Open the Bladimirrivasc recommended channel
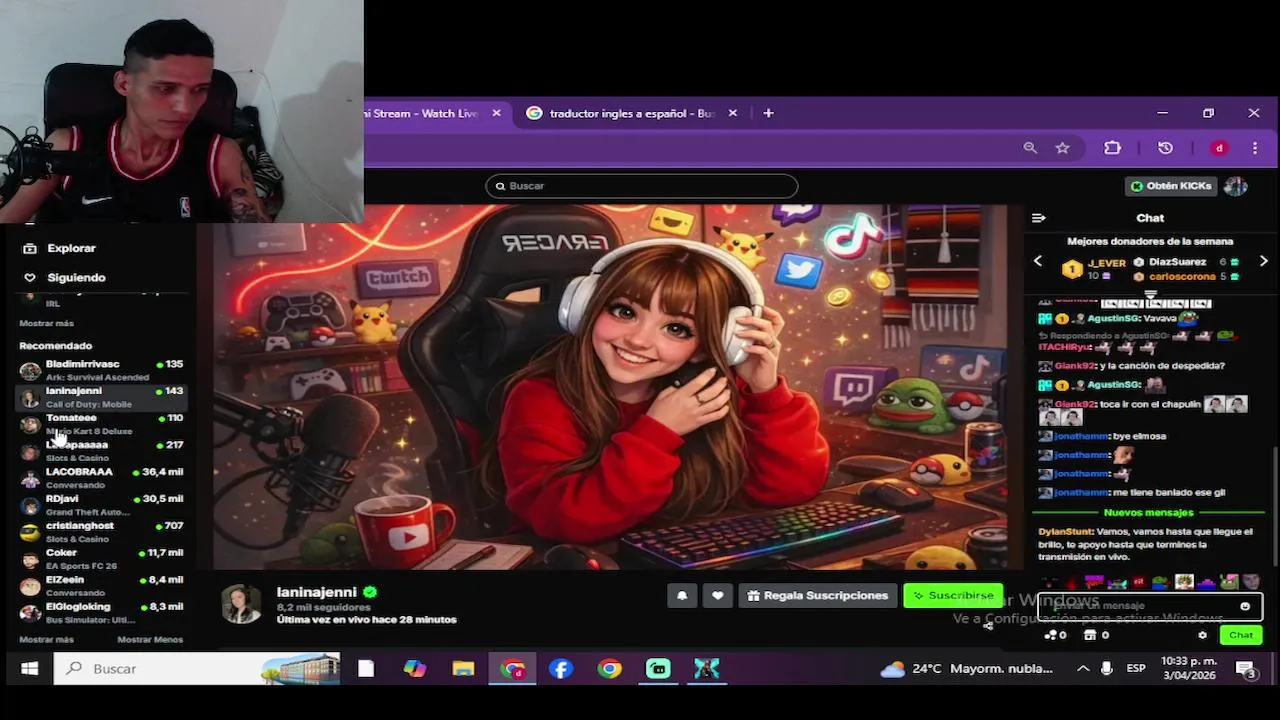This screenshot has height=720, width=1280. point(101,370)
